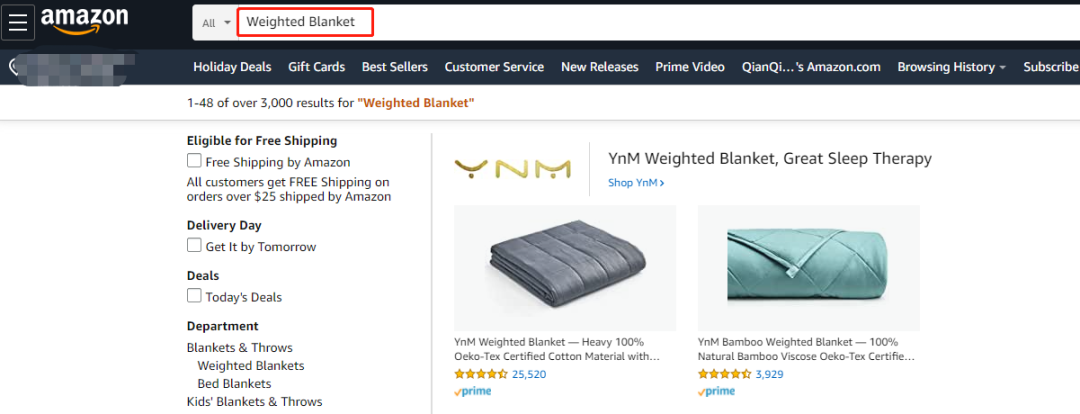Click the YnM brand logo
The height and width of the screenshot is (414, 1080).
[512, 169]
